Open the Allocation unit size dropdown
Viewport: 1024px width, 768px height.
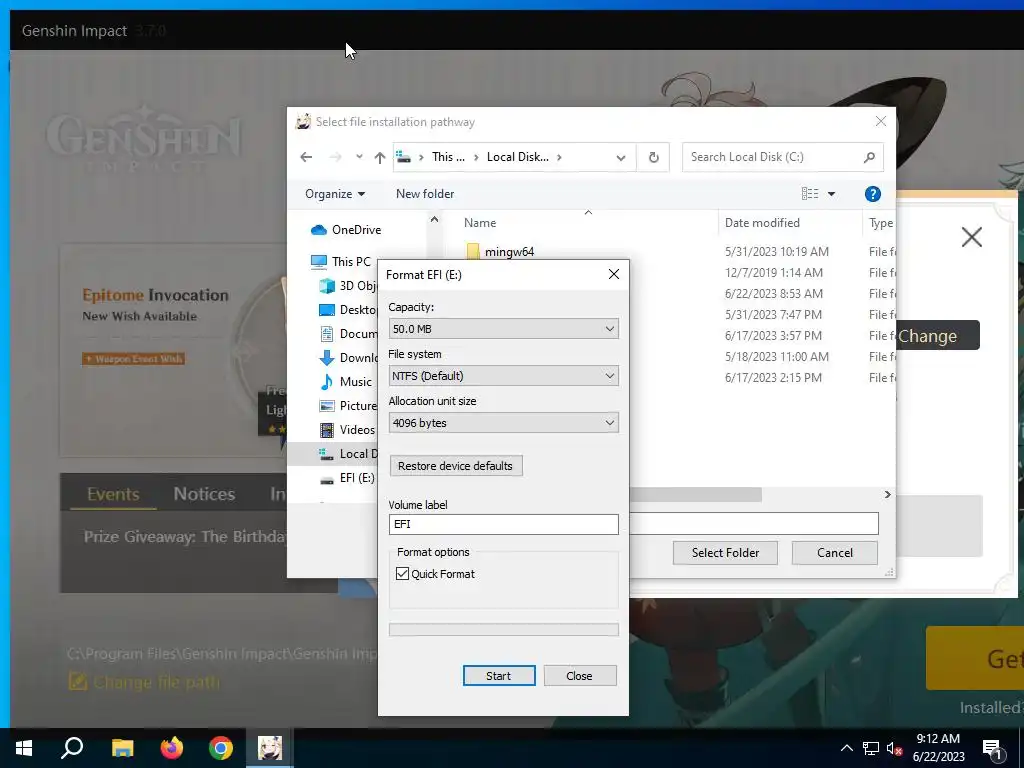pos(504,423)
